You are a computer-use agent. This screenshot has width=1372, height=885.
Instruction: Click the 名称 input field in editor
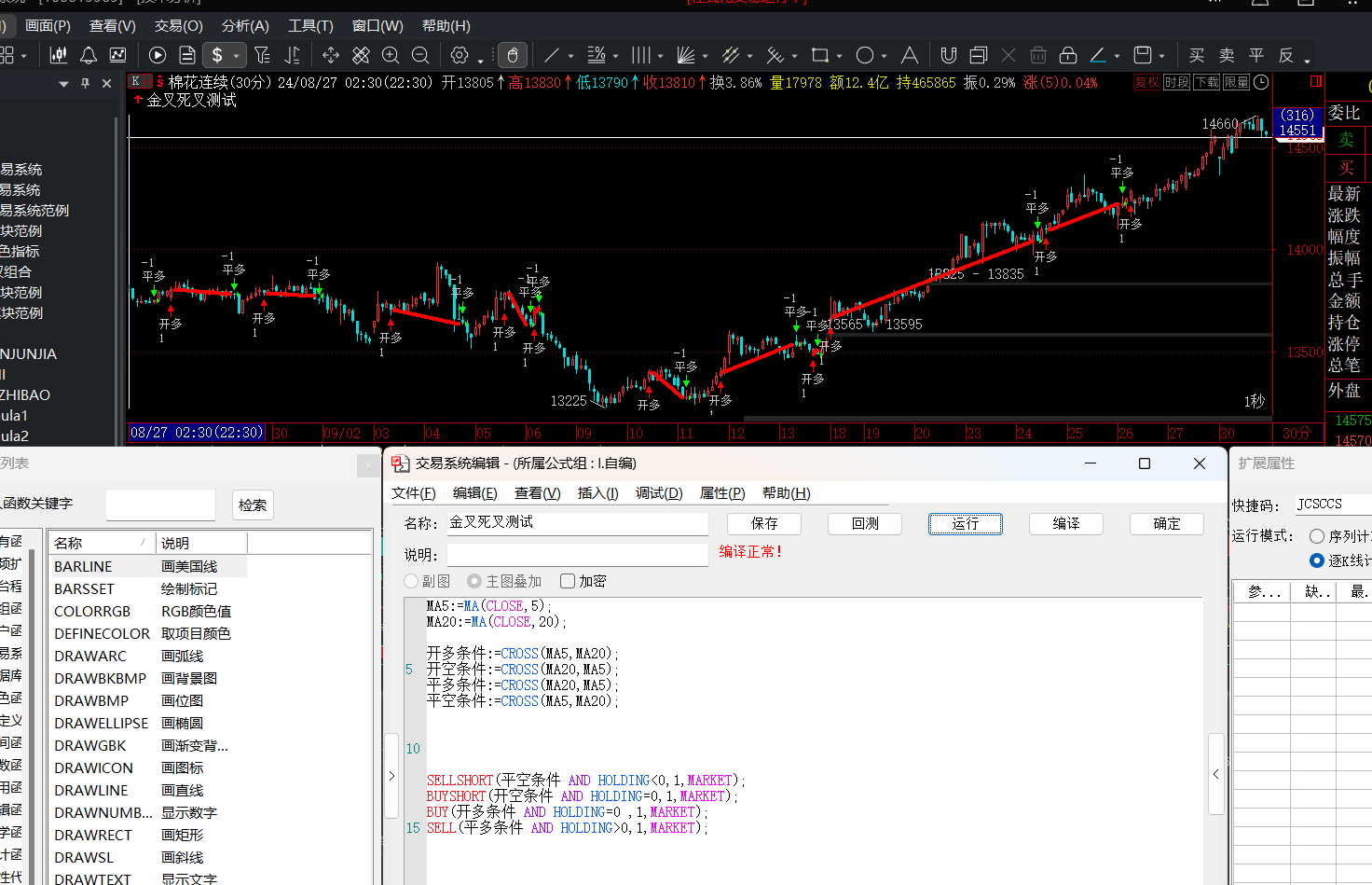click(x=578, y=523)
